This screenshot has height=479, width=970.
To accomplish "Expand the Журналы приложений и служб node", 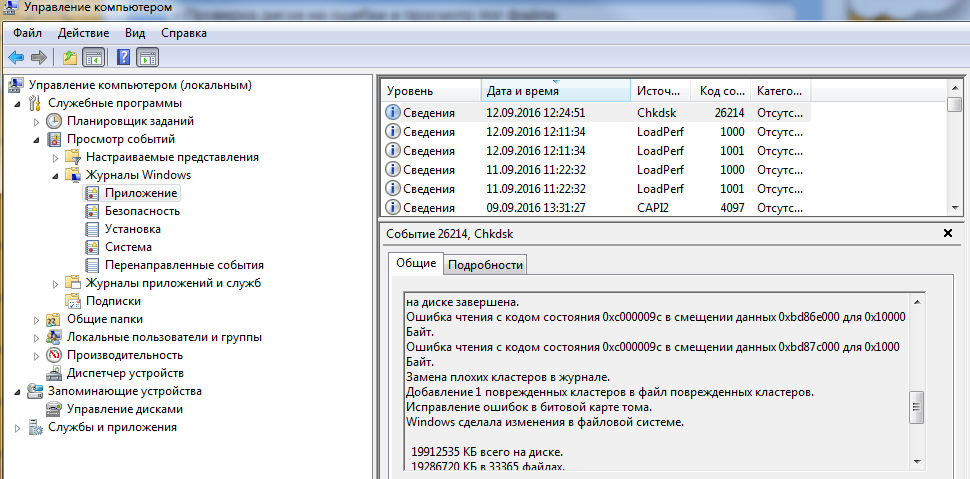I will 56,283.
